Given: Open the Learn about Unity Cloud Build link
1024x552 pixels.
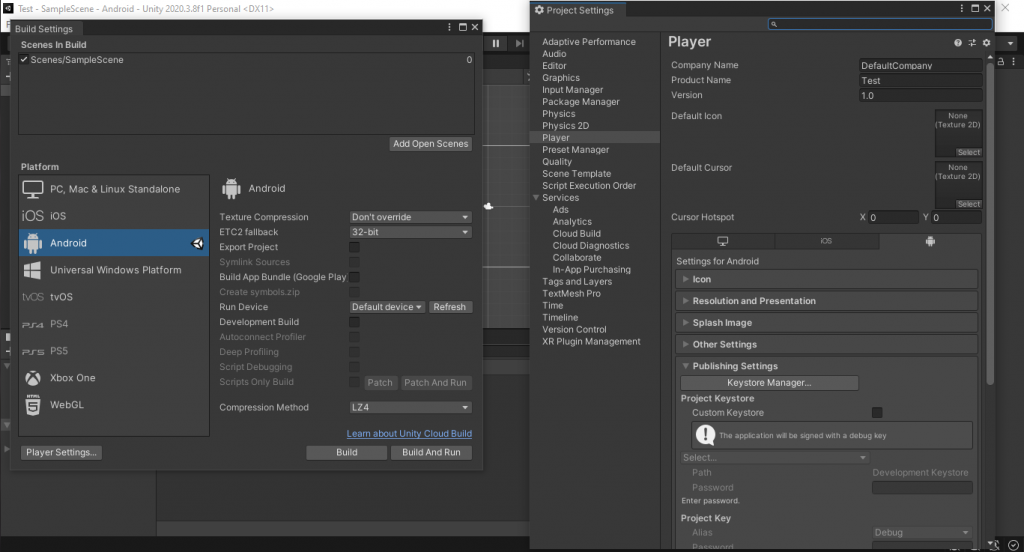Looking at the screenshot, I should pyautogui.click(x=409, y=434).
